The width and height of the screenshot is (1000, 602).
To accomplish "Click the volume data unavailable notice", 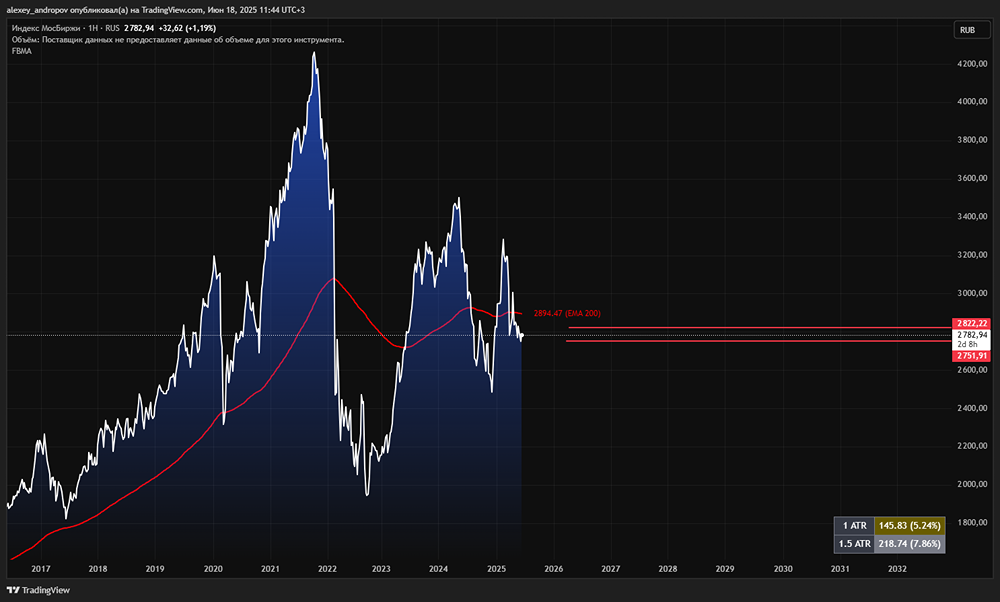I will [178, 40].
